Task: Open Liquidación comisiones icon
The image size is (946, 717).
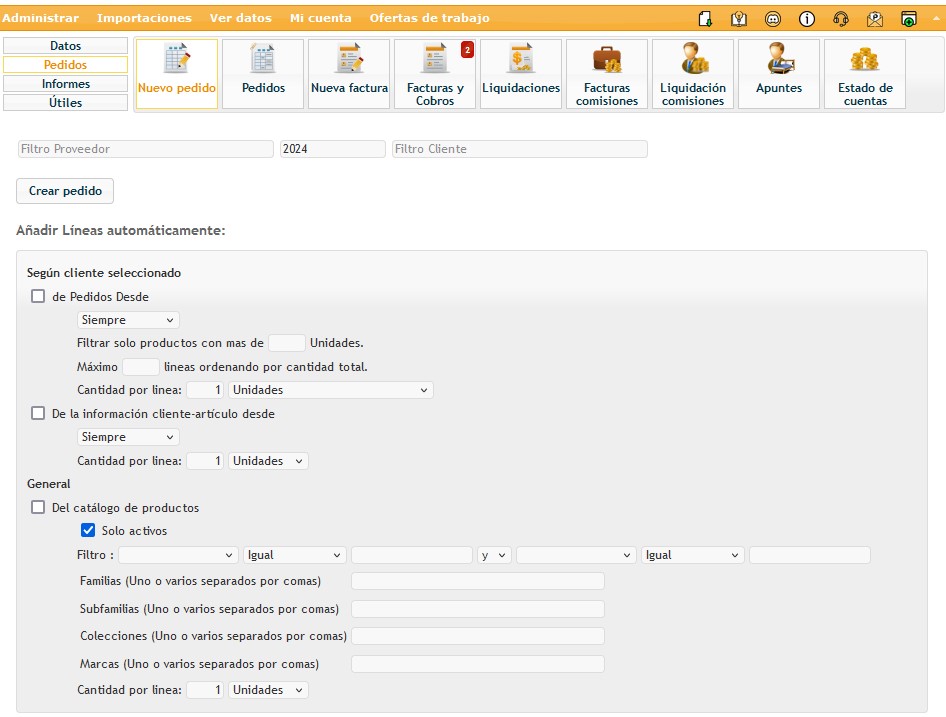Action: coord(693,74)
